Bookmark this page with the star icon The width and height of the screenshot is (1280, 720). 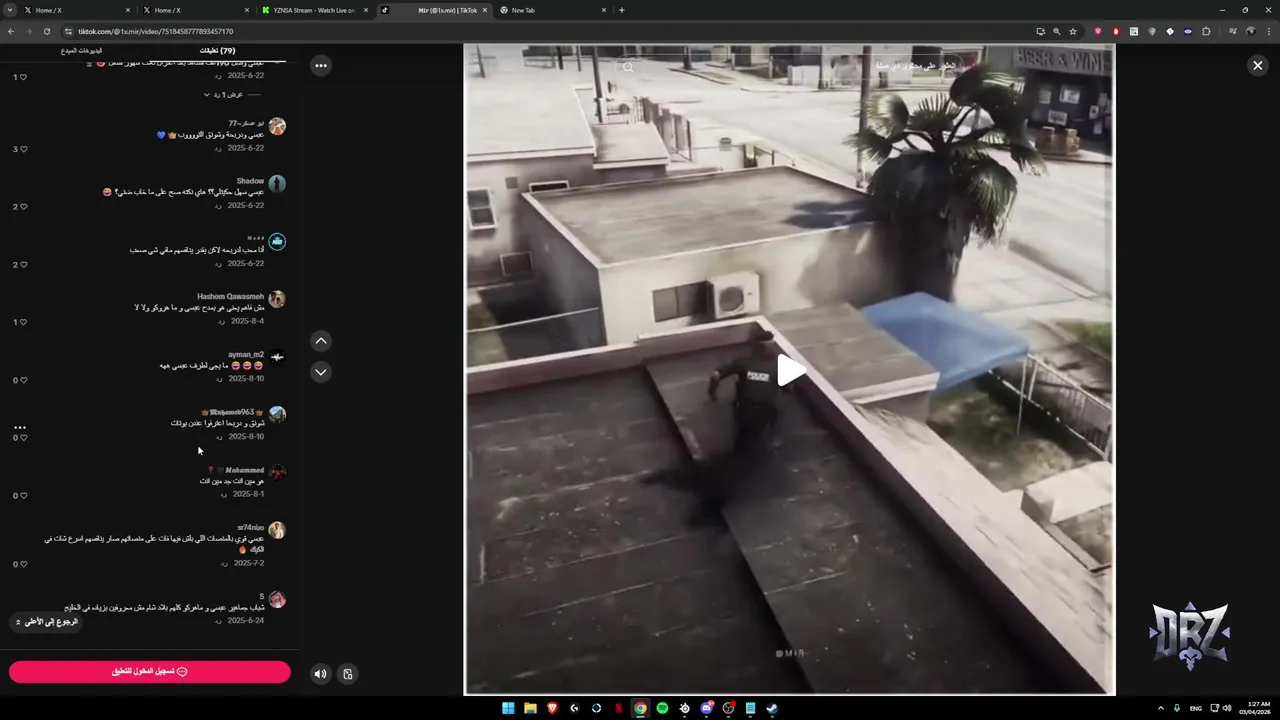1073,31
